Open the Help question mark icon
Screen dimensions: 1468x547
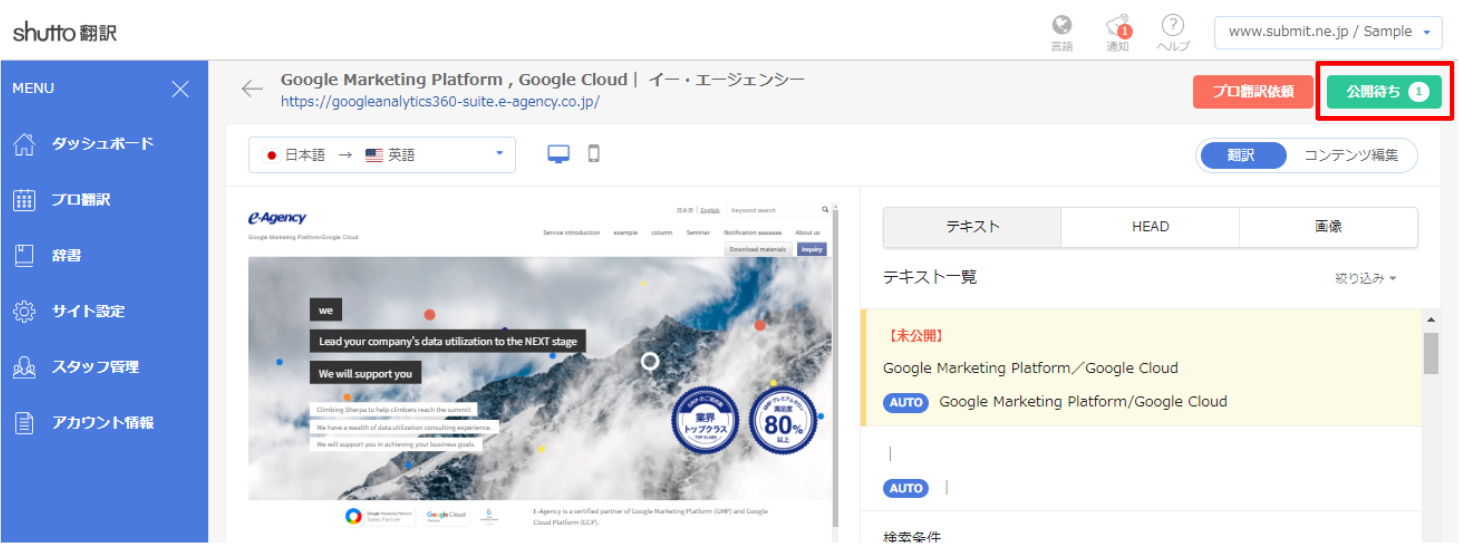click(x=1173, y=25)
